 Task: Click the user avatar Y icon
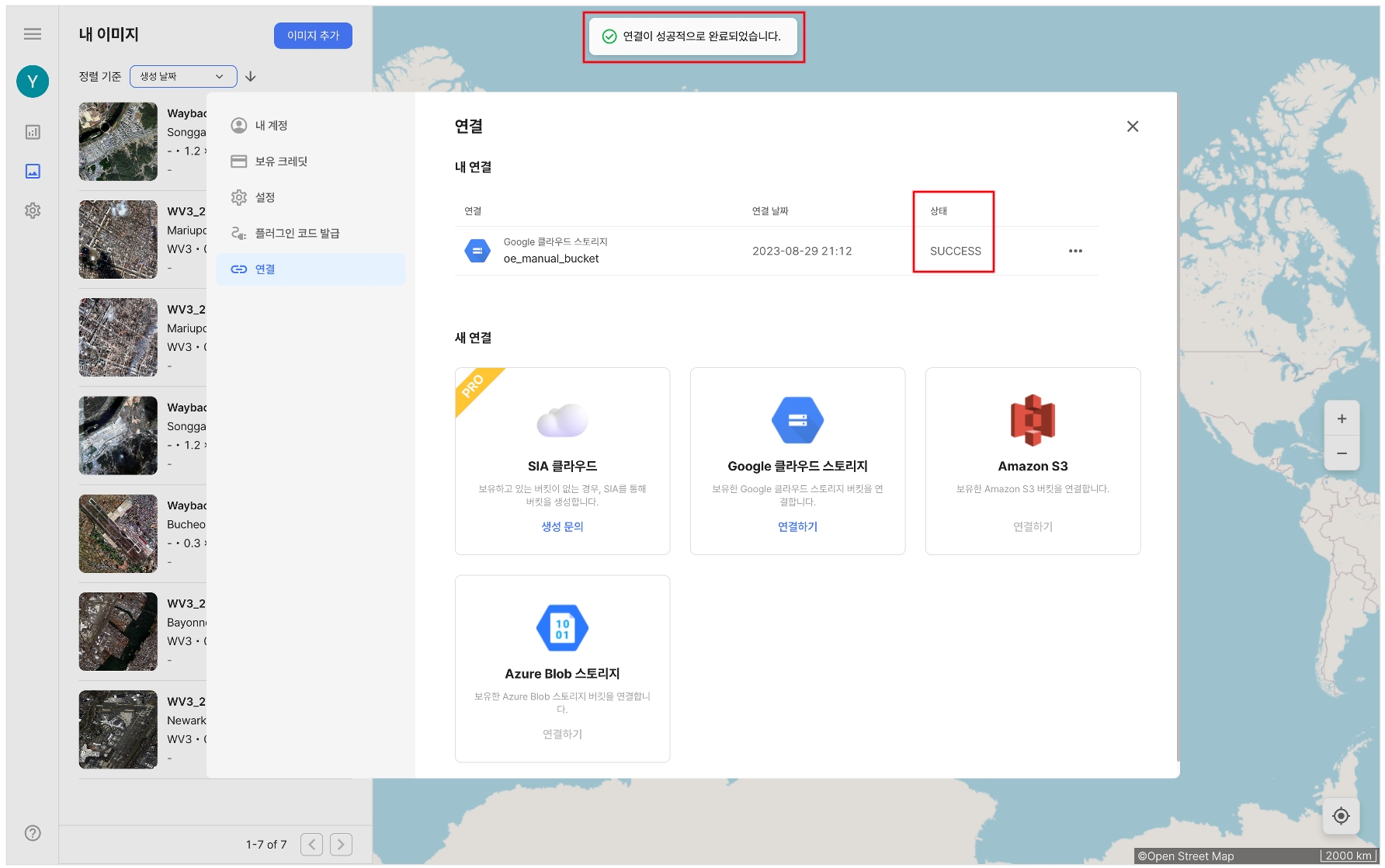[x=33, y=82]
